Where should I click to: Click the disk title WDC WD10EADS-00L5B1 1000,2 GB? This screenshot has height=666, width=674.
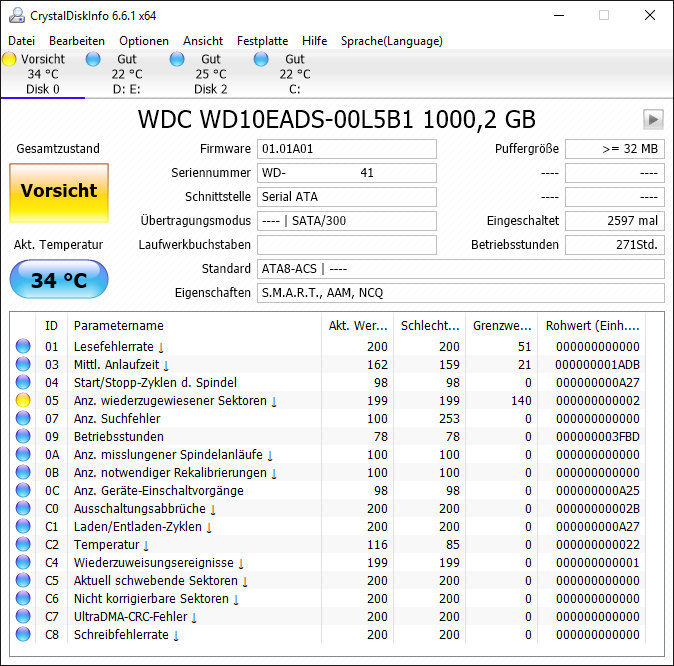(337, 120)
